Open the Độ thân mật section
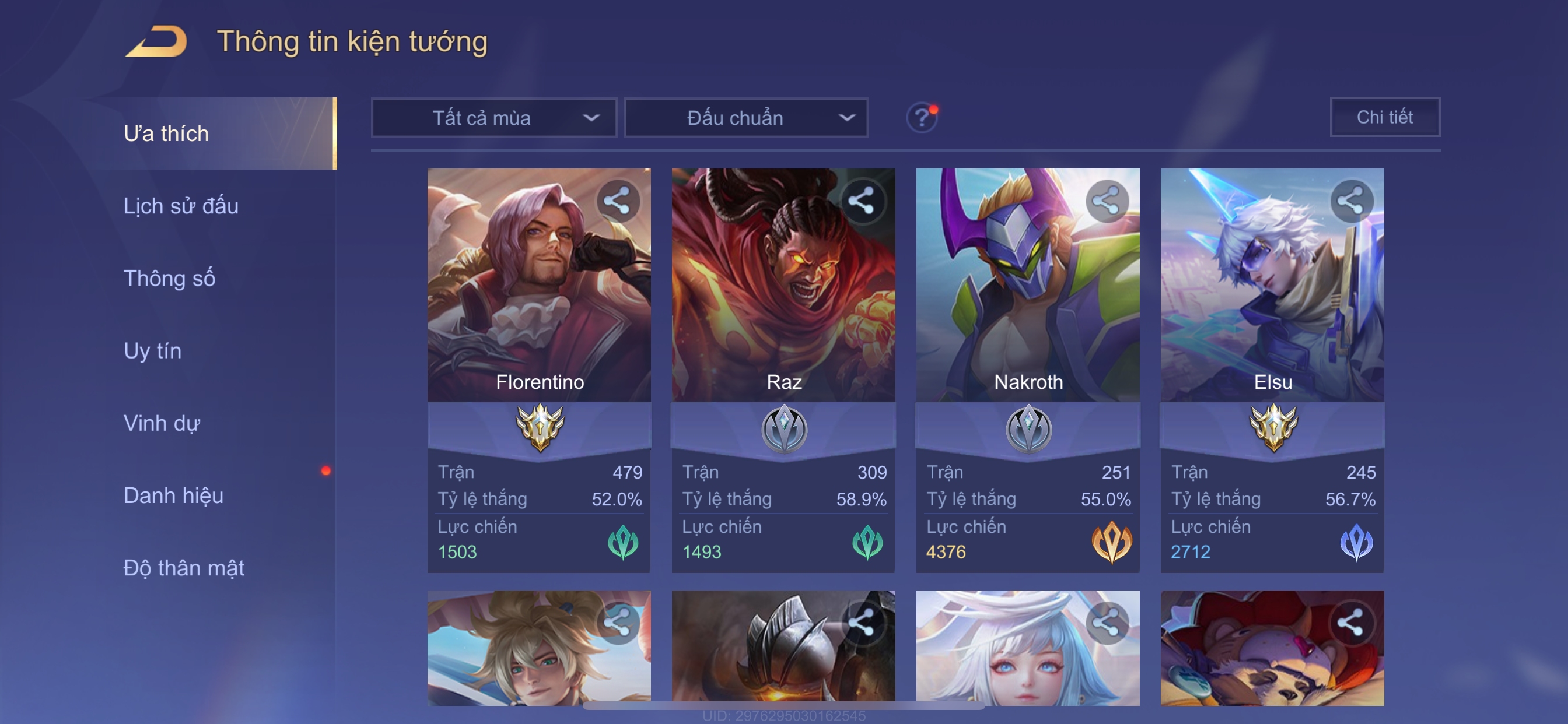1568x724 pixels. [184, 568]
